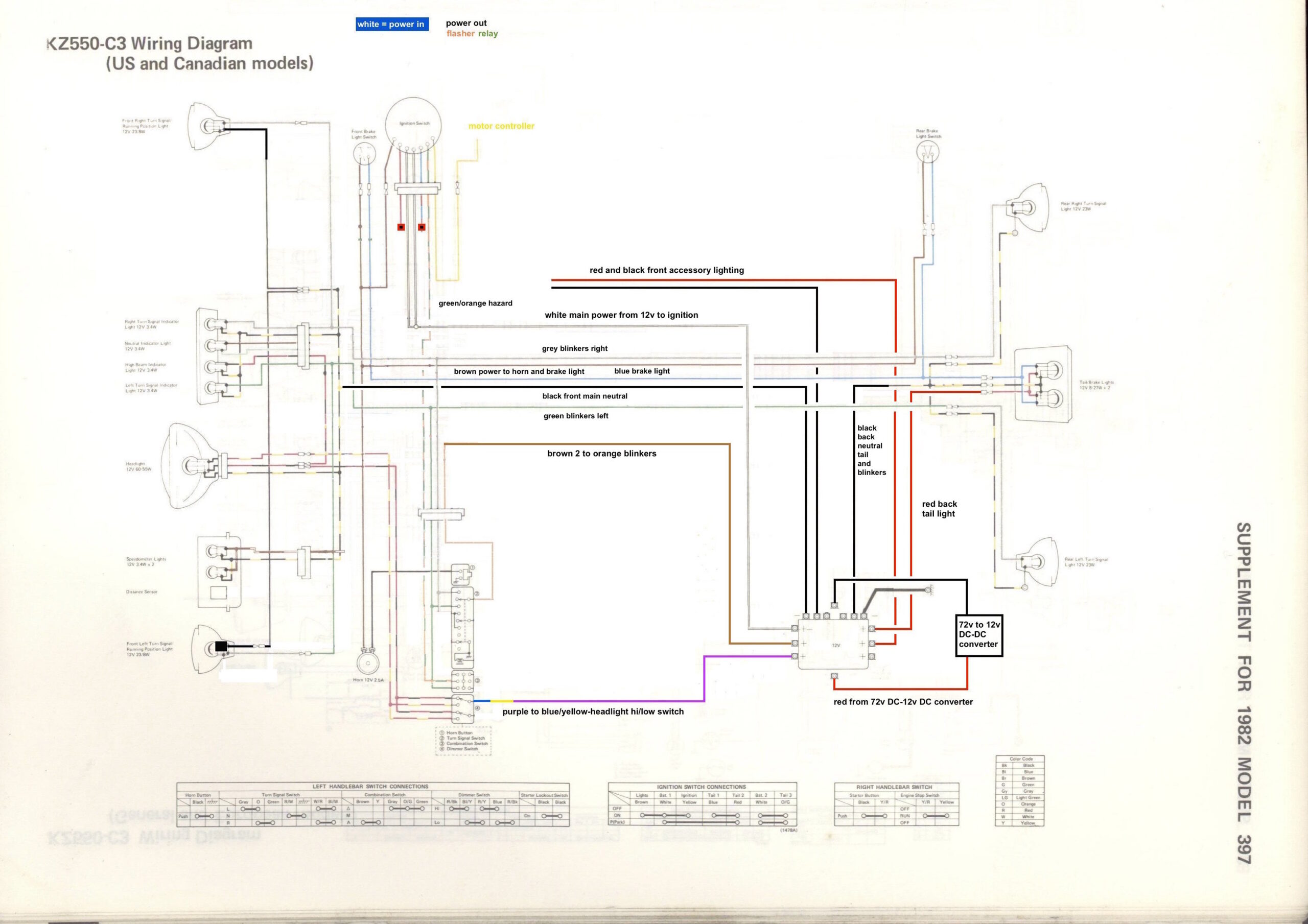Select the '(US and Canadian models)' subtitle

click(209, 63)
